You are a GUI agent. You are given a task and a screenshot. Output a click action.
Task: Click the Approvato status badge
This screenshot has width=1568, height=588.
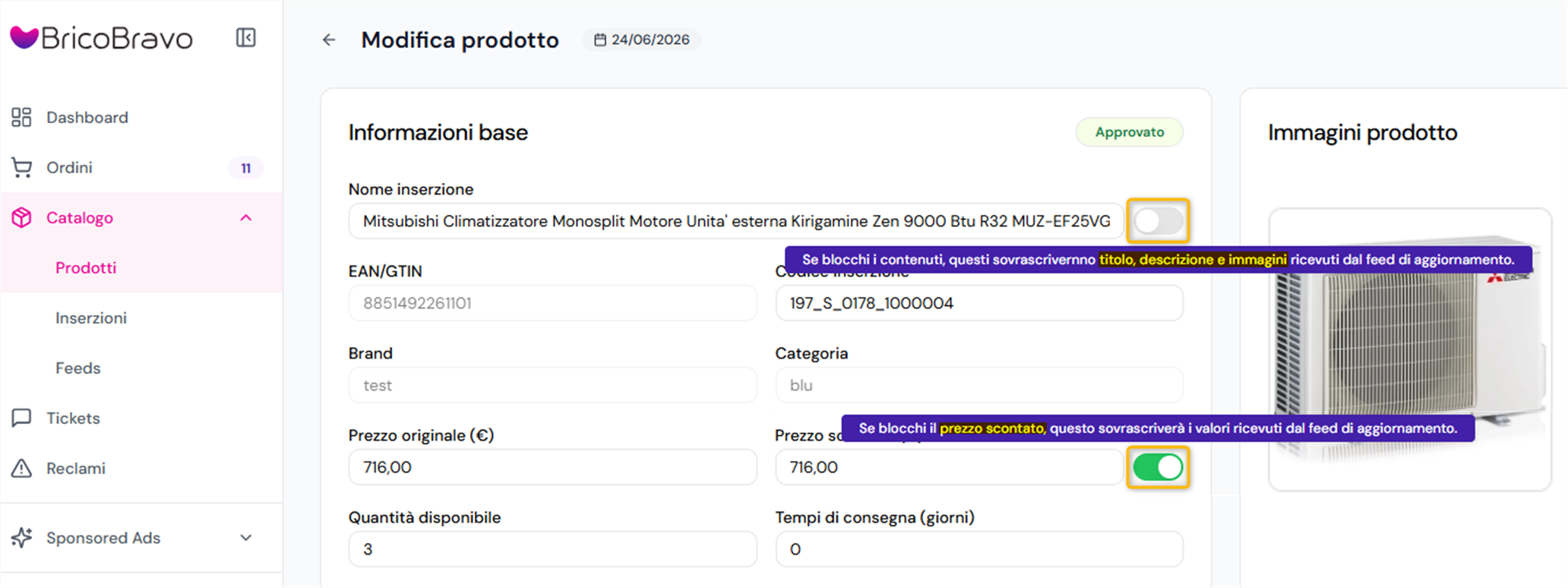coord(1130,132)
